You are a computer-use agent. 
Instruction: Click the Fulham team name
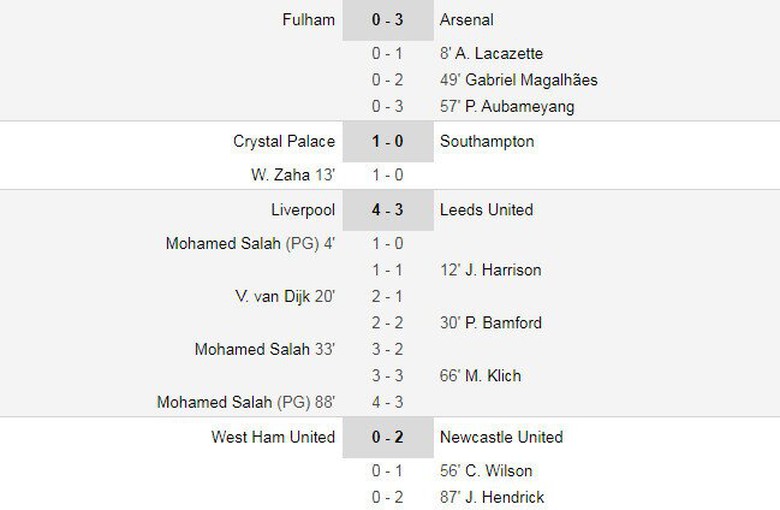click(x=308, y=20)
